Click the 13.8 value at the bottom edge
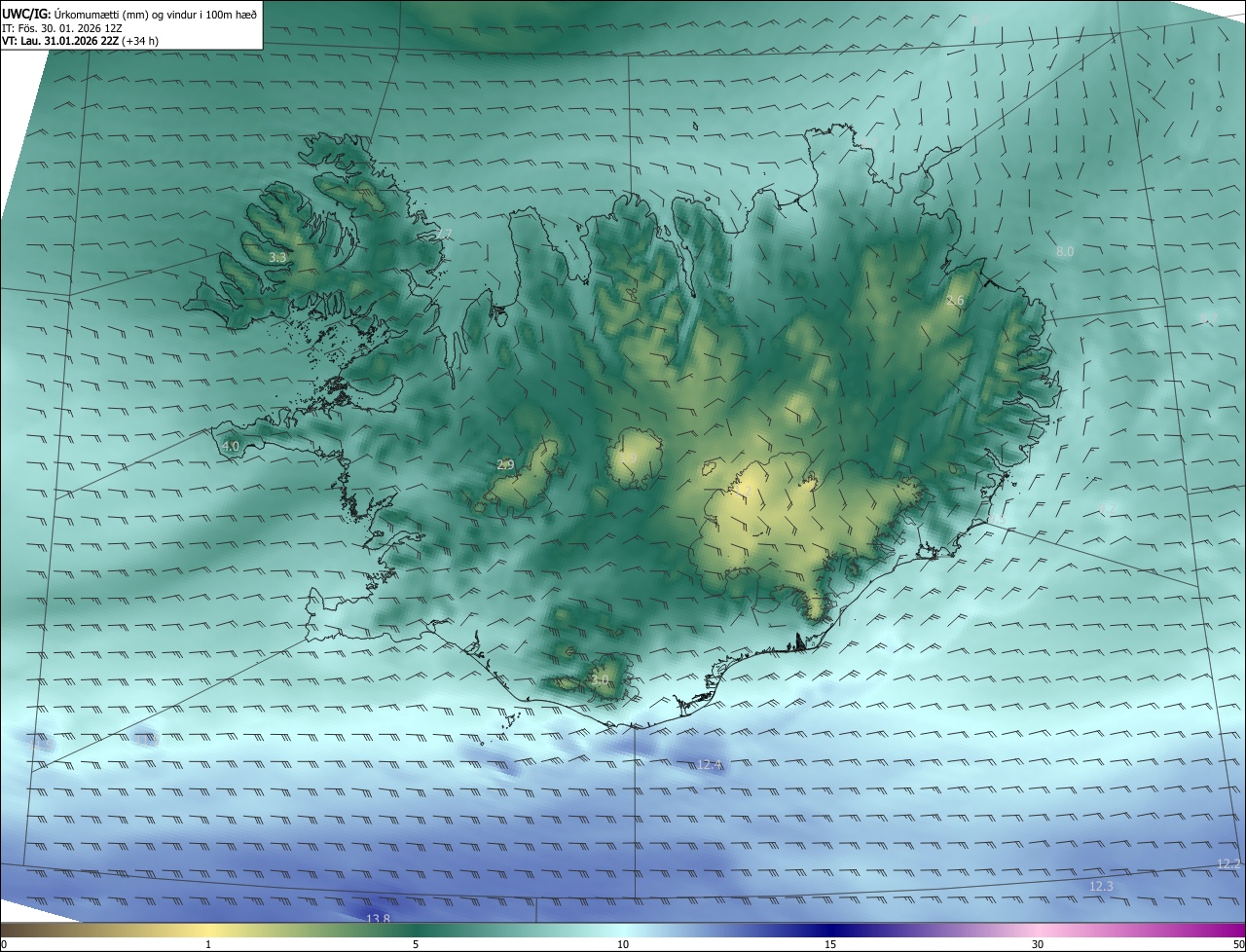Image resolution: width=1246 pixels, height=952 pixels. pyautogui.click(x=378, y=919)
